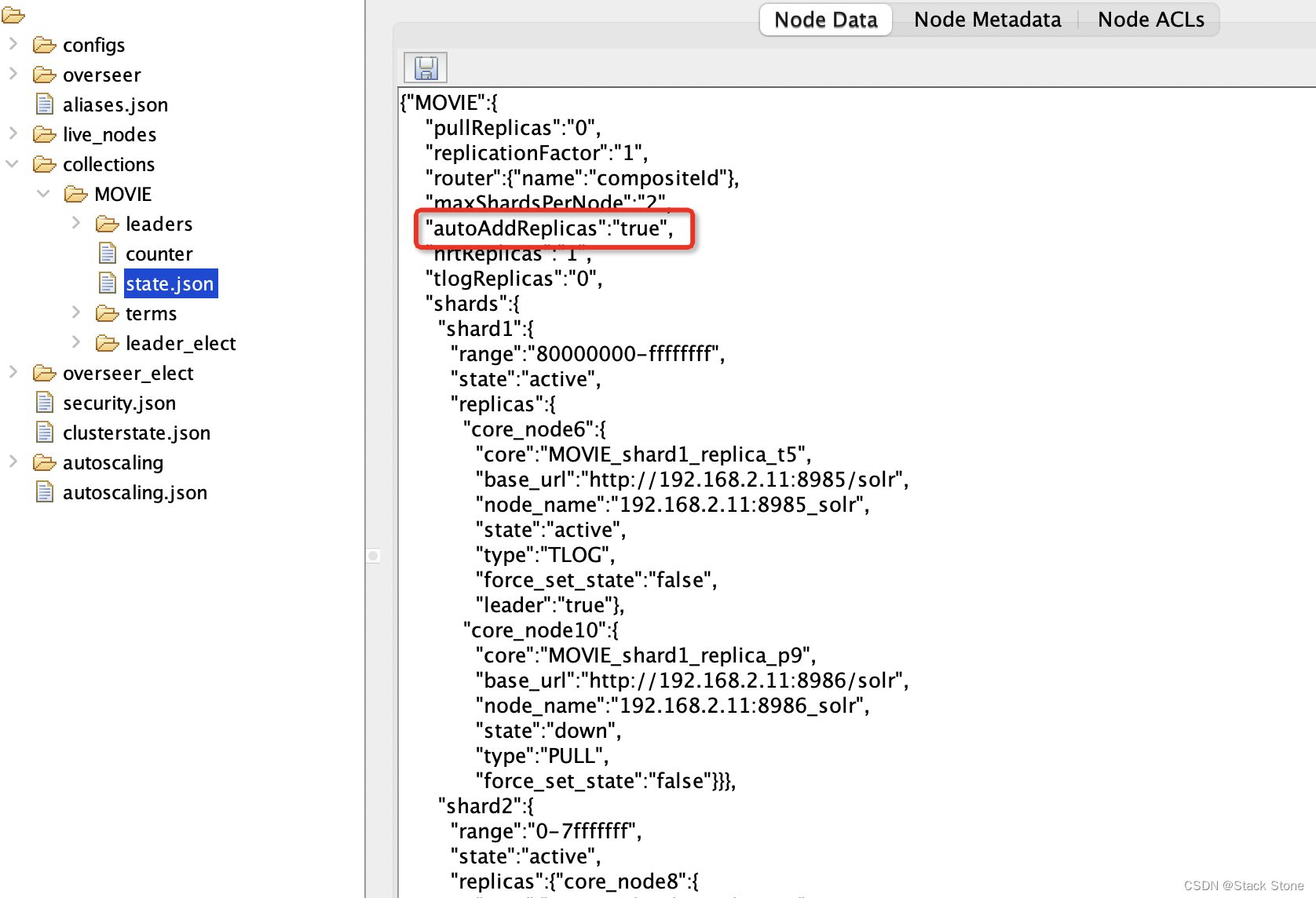Select security.json in the tree
Viewport: 1316px width, 898px height.
(119, 403)
